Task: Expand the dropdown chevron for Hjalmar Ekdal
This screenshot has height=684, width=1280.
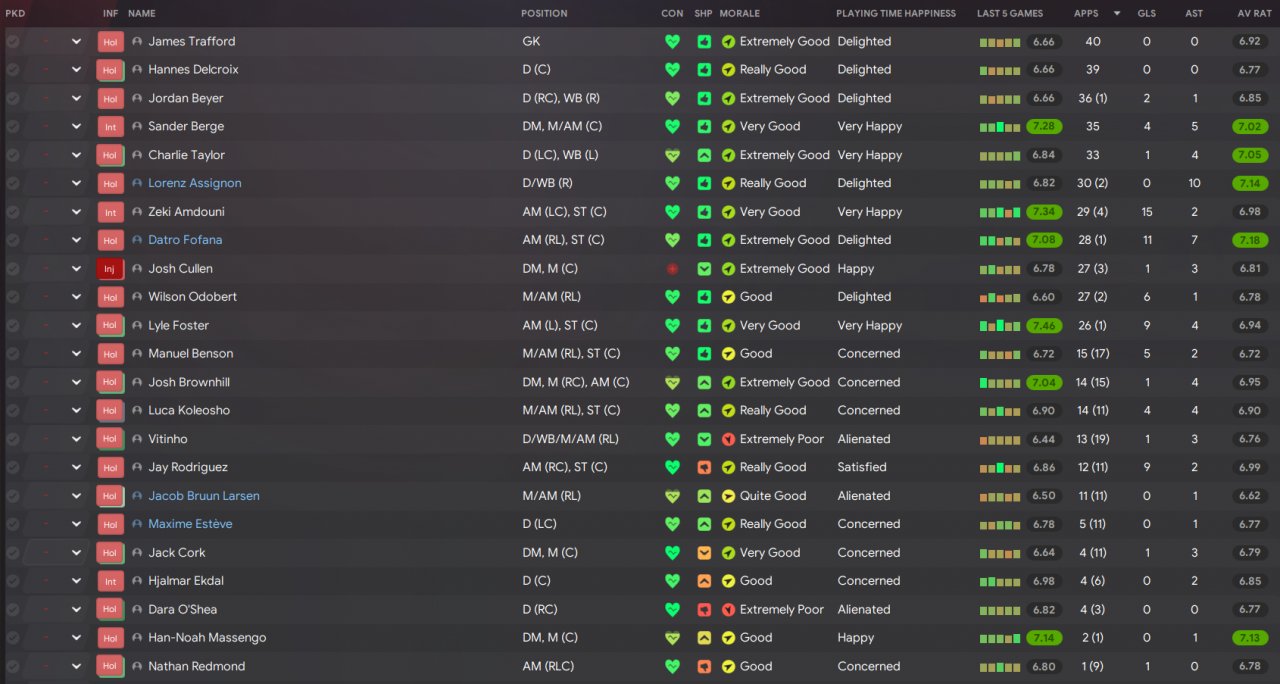Action: click(x=76, y=581)
